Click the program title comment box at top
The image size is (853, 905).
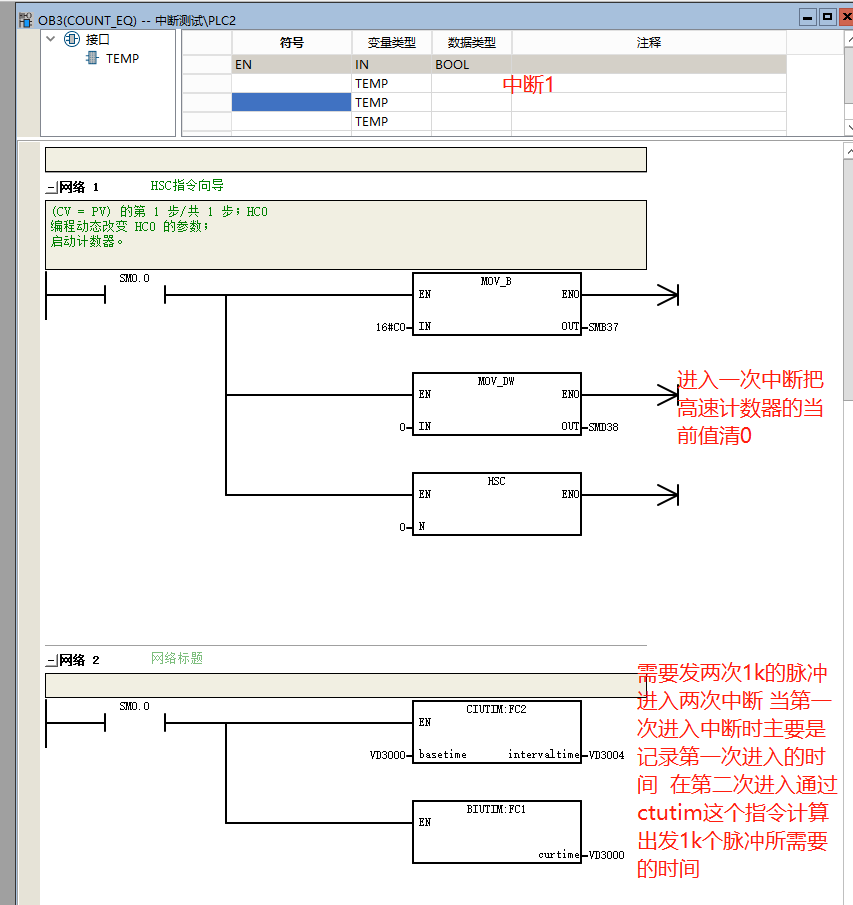tap(346, 159)
